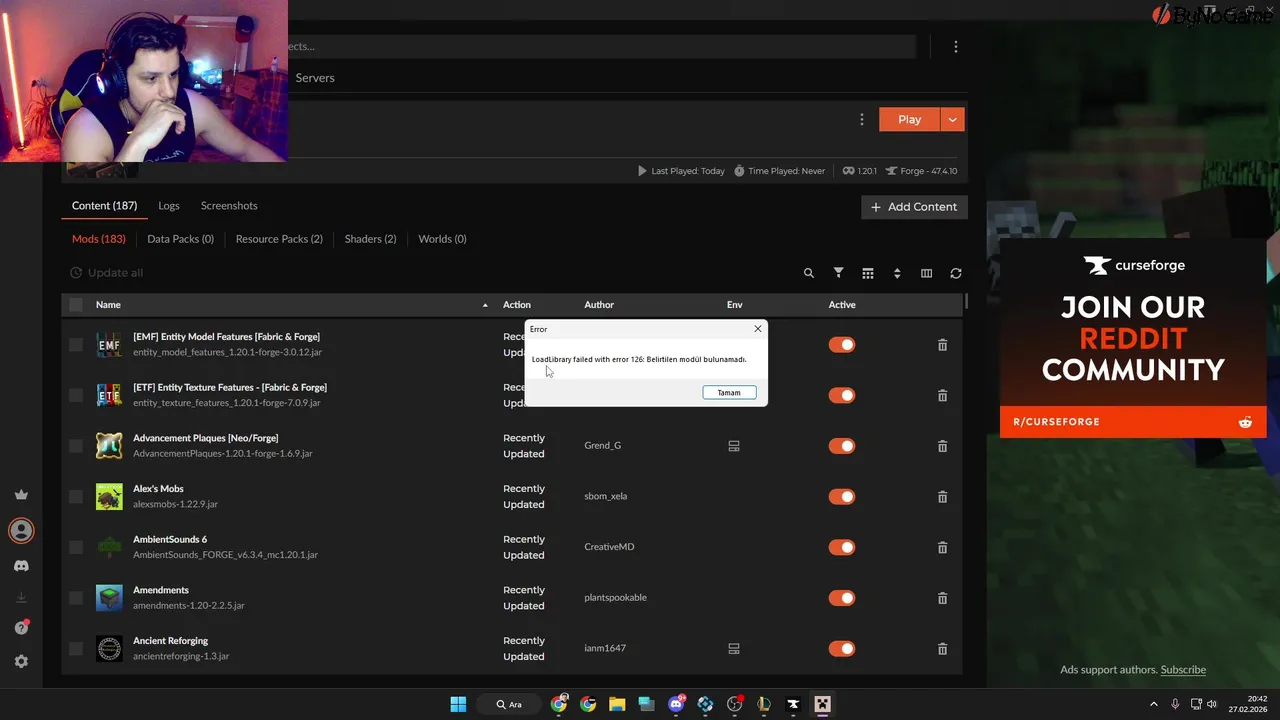This screenshot has width=1280, height=720.
Task: Open the account profile icon in sidebar
Action: tap(21, 531)
